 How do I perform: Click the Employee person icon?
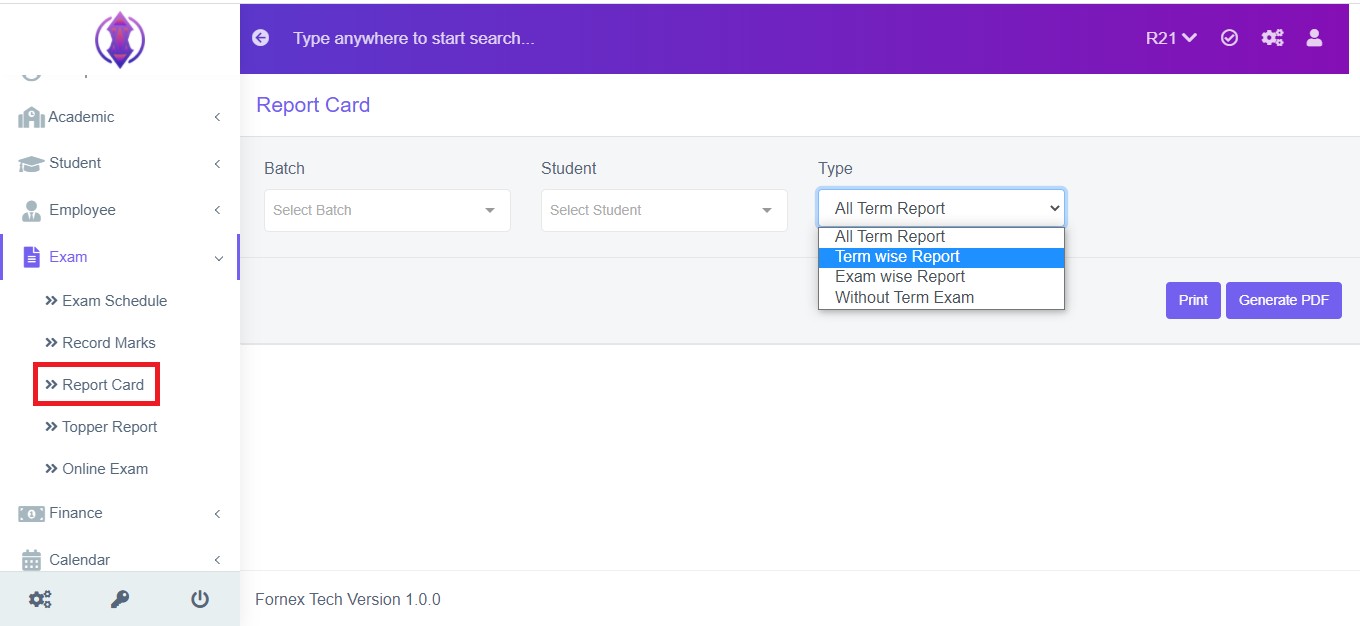tap(31, 210)
